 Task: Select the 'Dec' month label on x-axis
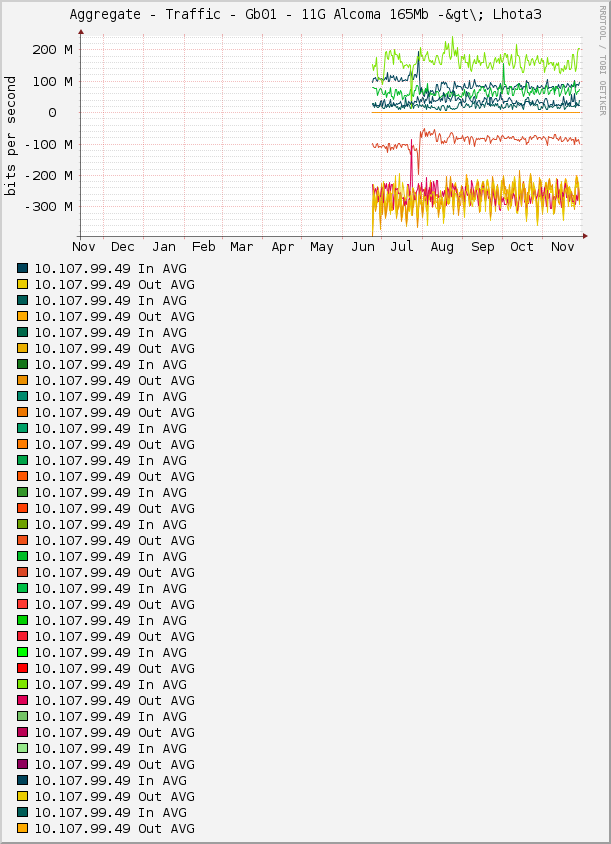[x=123, y=247]
